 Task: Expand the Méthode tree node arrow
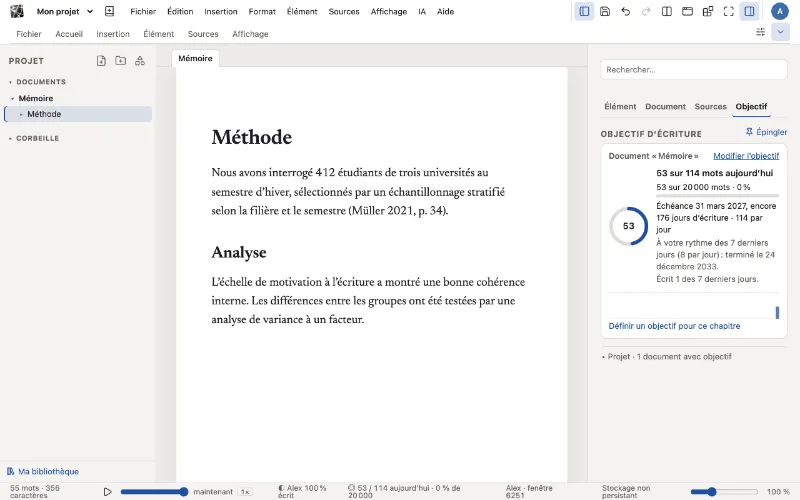pyautogui.click(x=21, y=114)
